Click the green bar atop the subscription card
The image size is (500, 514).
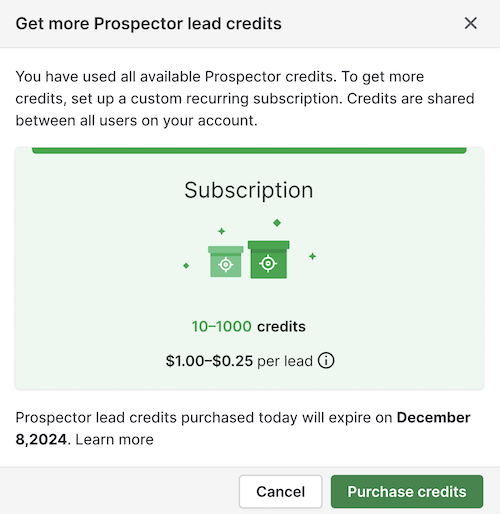(x=249, y=150)
